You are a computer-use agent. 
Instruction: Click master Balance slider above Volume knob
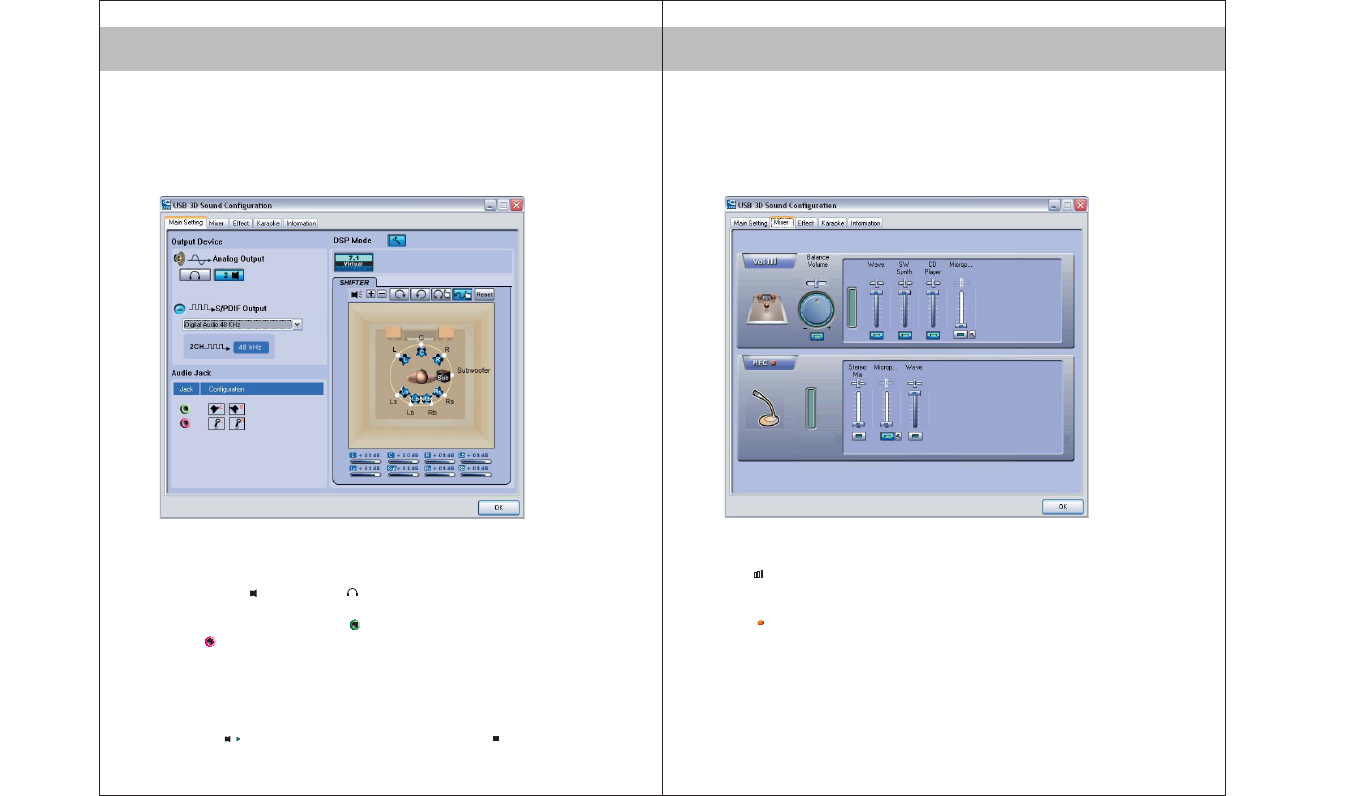pyautogui.click(x=816, y=283)
